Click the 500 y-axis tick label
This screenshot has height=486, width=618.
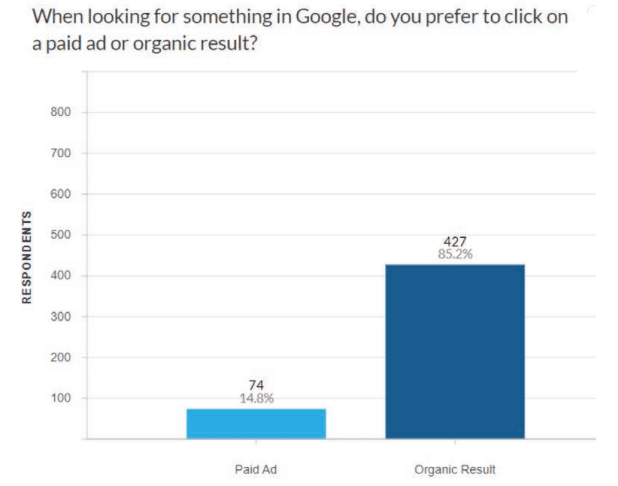point(60,235)
